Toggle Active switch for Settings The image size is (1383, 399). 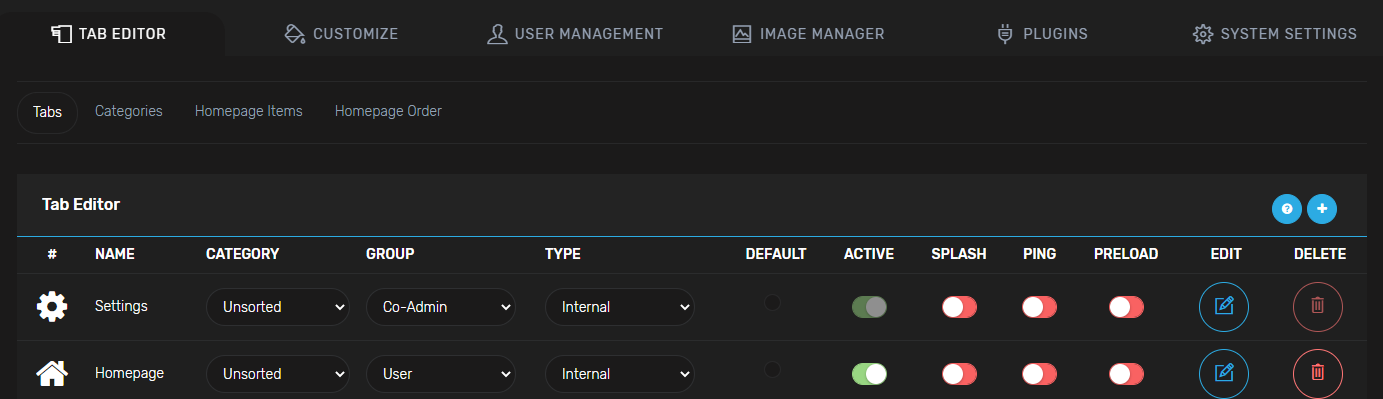pos(869,307)
